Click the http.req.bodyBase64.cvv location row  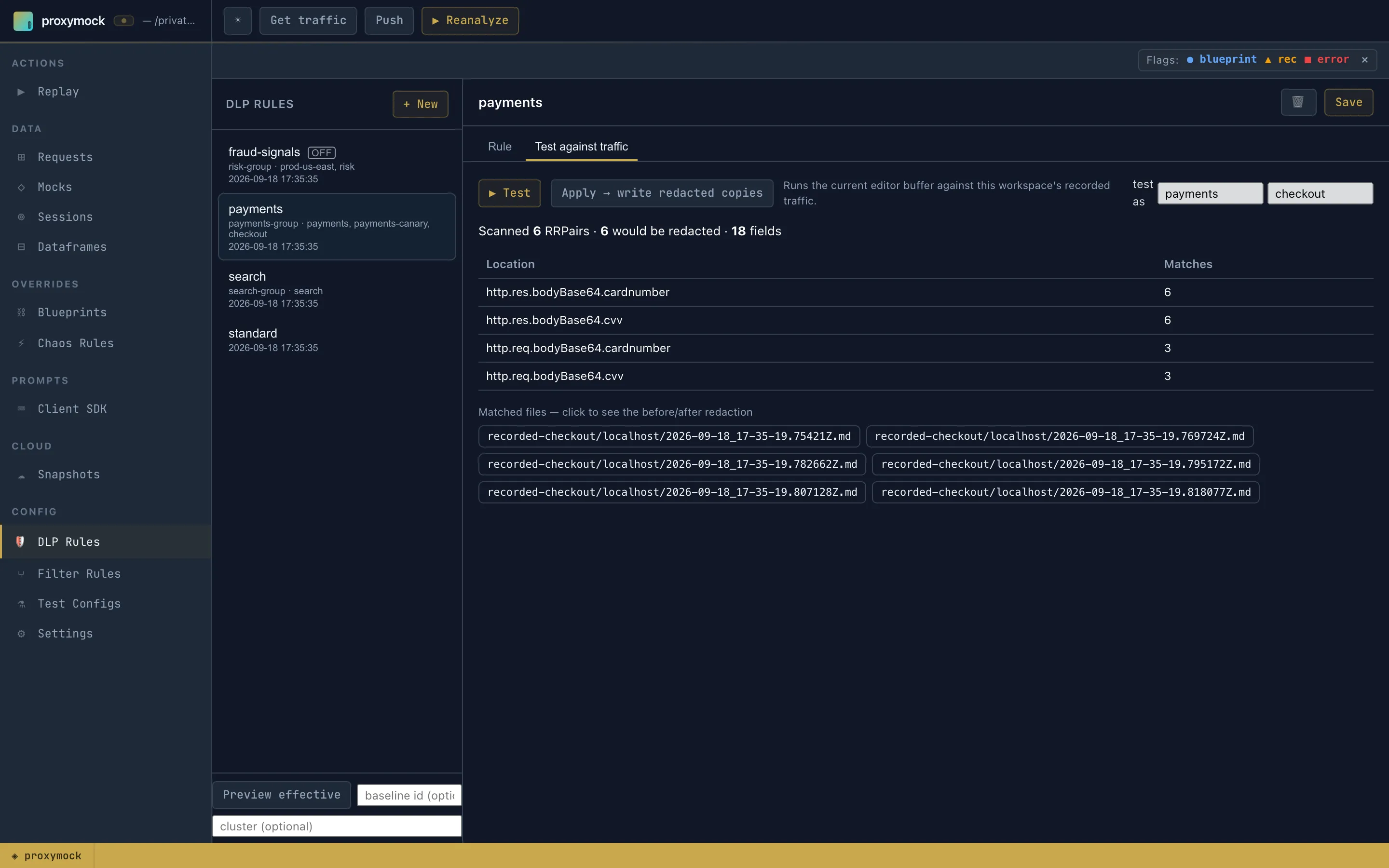926,377
